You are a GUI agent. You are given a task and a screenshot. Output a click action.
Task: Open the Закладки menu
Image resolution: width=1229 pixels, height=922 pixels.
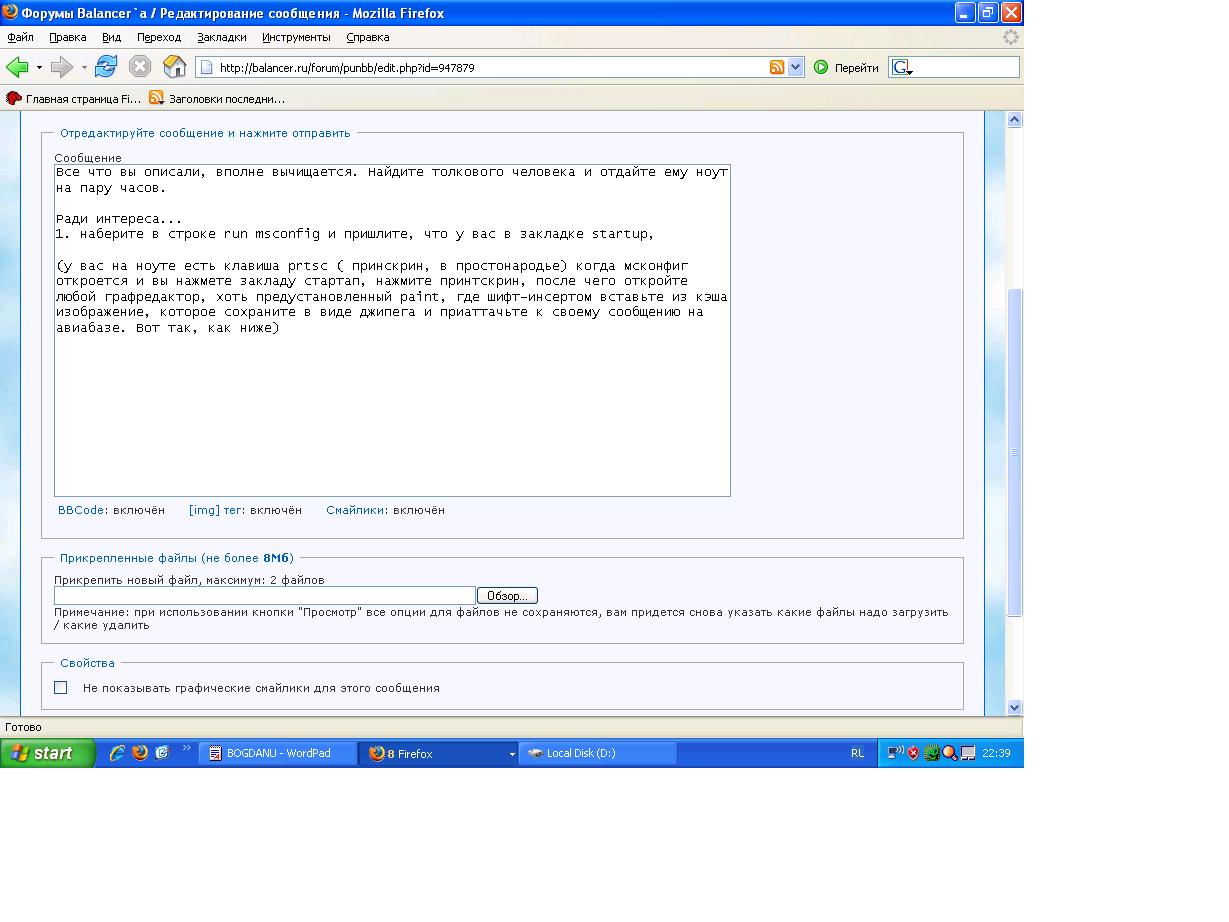tap(221, 37)
